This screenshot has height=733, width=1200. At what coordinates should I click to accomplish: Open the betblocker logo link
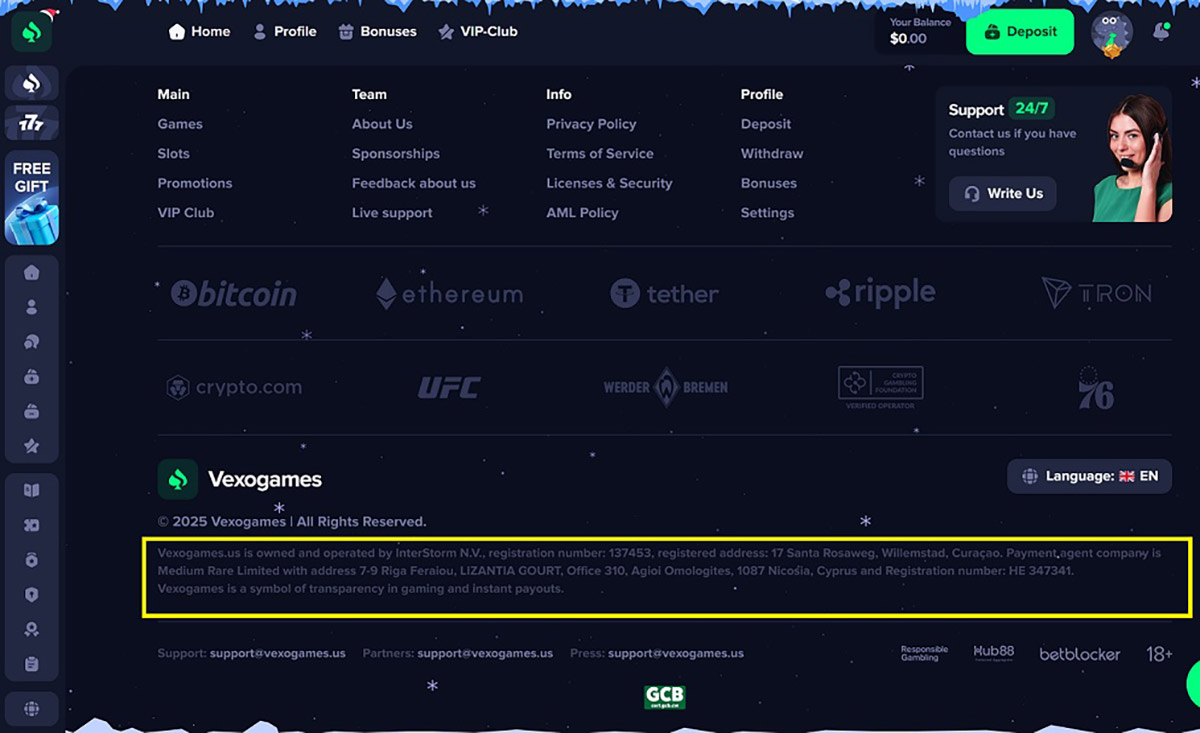1079,654
